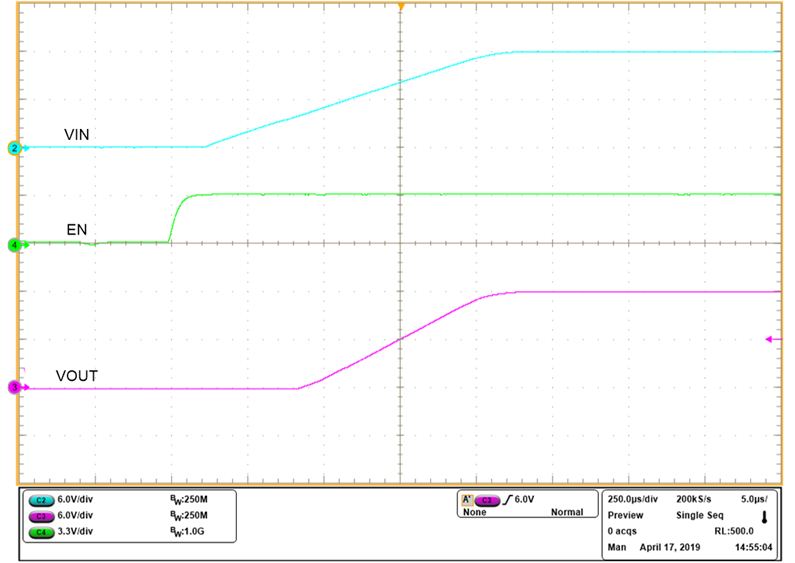Click the VIN waveform label

pyautogui.click(x=77, y=134)
